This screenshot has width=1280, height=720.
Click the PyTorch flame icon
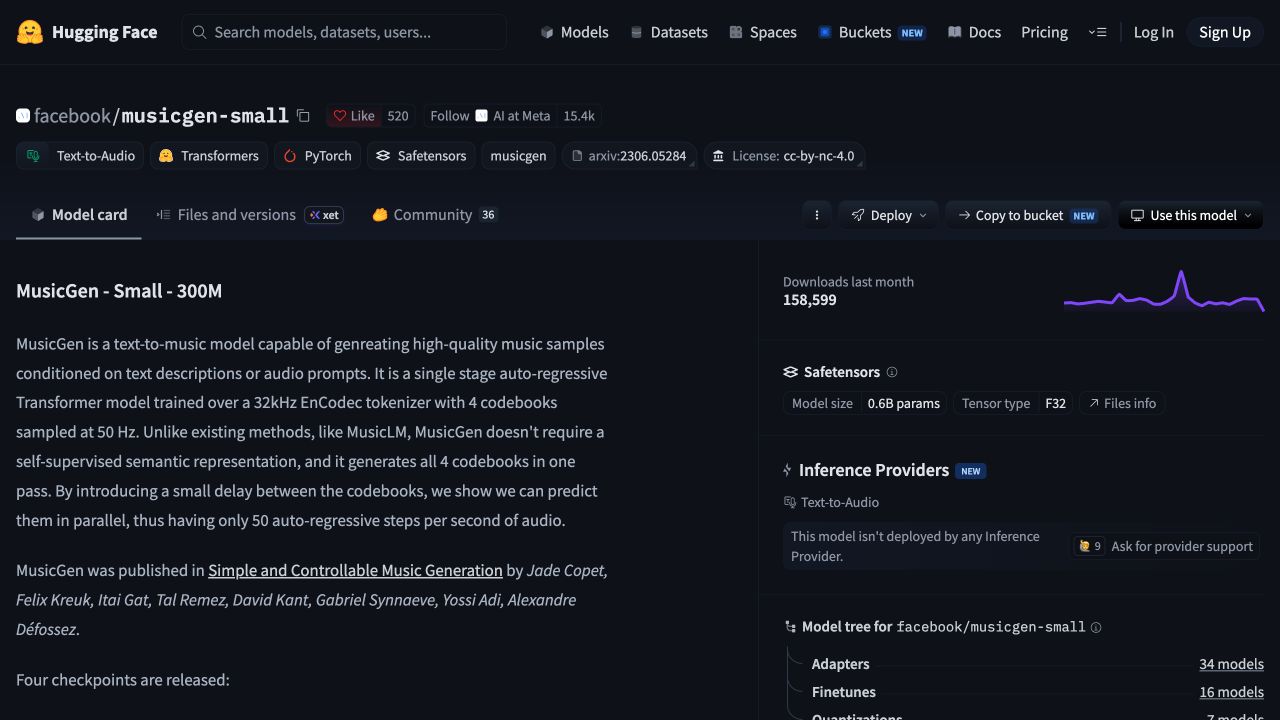[x=290, y=156]
